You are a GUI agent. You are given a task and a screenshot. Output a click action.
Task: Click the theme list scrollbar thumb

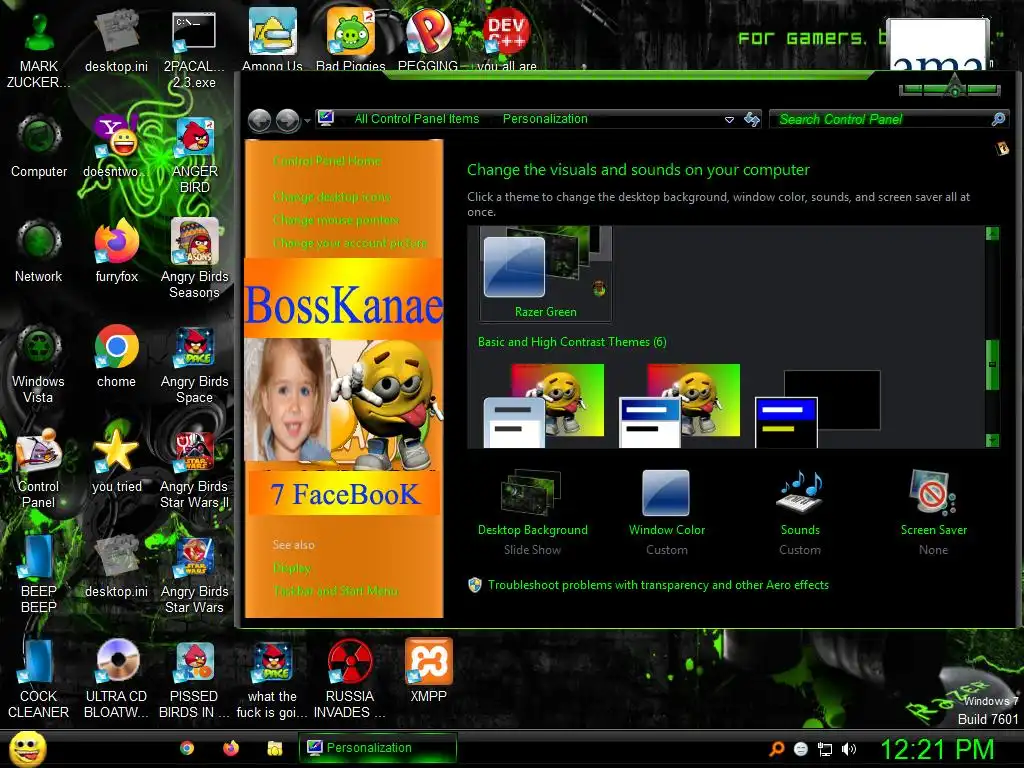992,364
